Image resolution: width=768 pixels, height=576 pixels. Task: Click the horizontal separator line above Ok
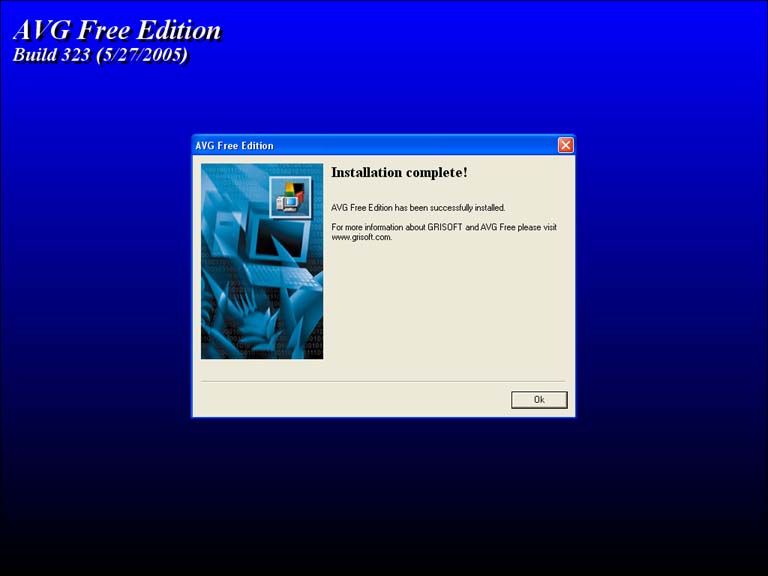coord(383,381)
